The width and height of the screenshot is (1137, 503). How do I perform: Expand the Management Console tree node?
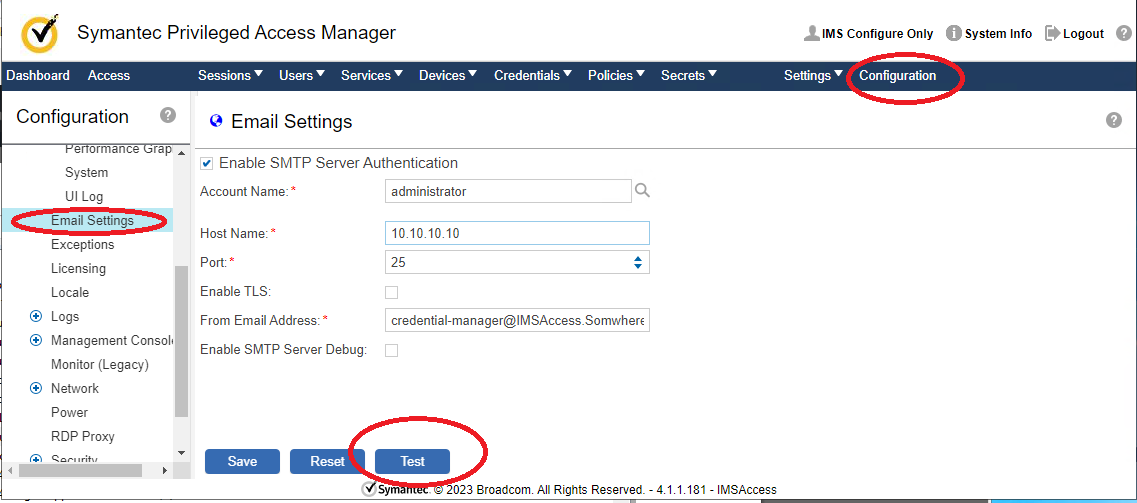(36, 341)
